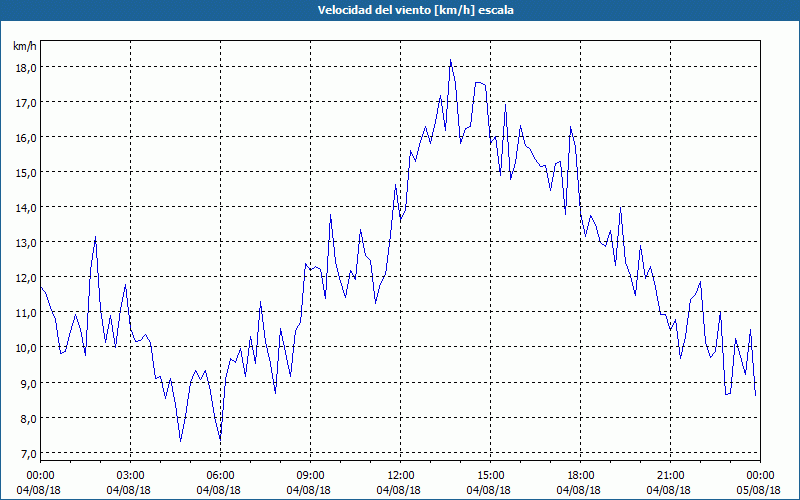This screenshot has height=500, width=800.
Task: Select the '04/08/18' date beneath 18:00
Action: (579, 490)
